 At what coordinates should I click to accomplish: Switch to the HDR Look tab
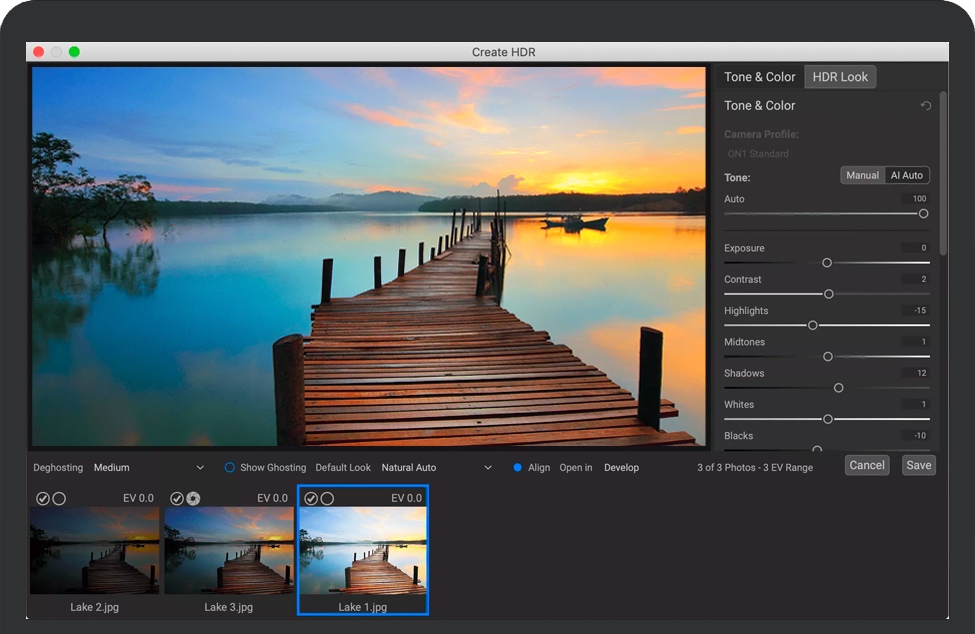click(x=840, y=77)
